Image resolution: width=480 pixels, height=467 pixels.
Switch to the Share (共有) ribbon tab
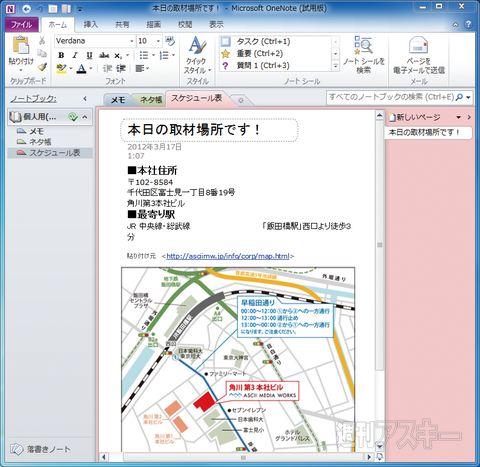(122, 25)
